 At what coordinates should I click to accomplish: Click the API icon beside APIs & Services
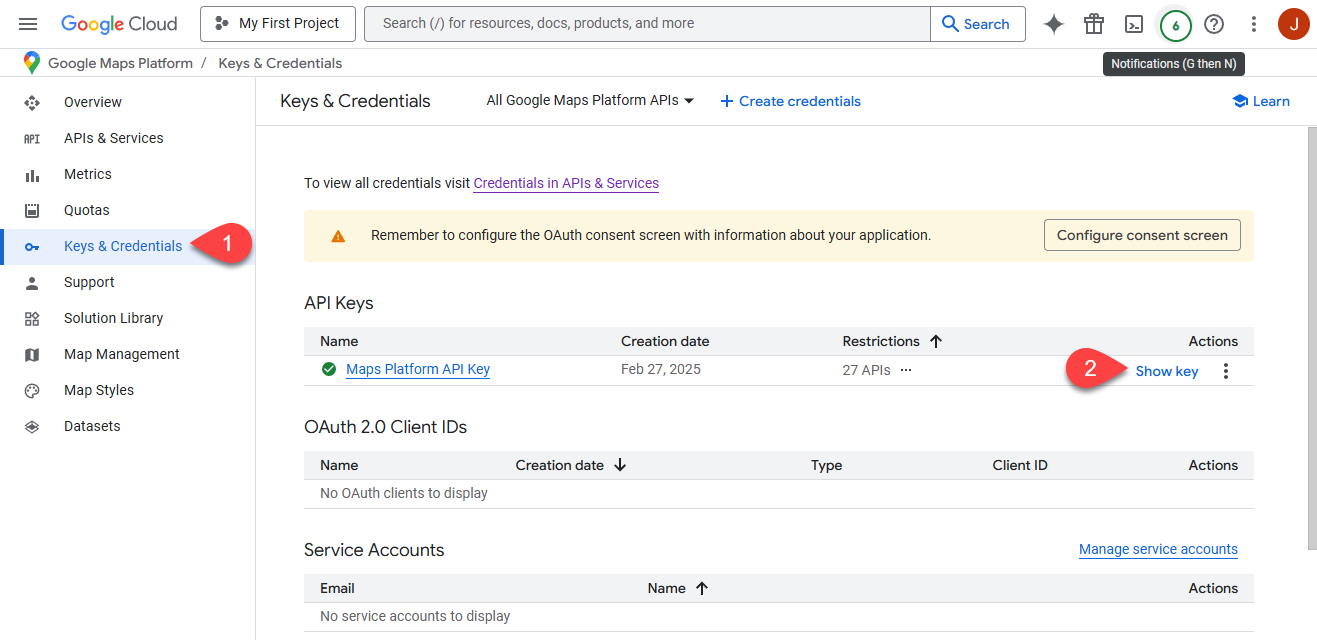coord(32,138)
